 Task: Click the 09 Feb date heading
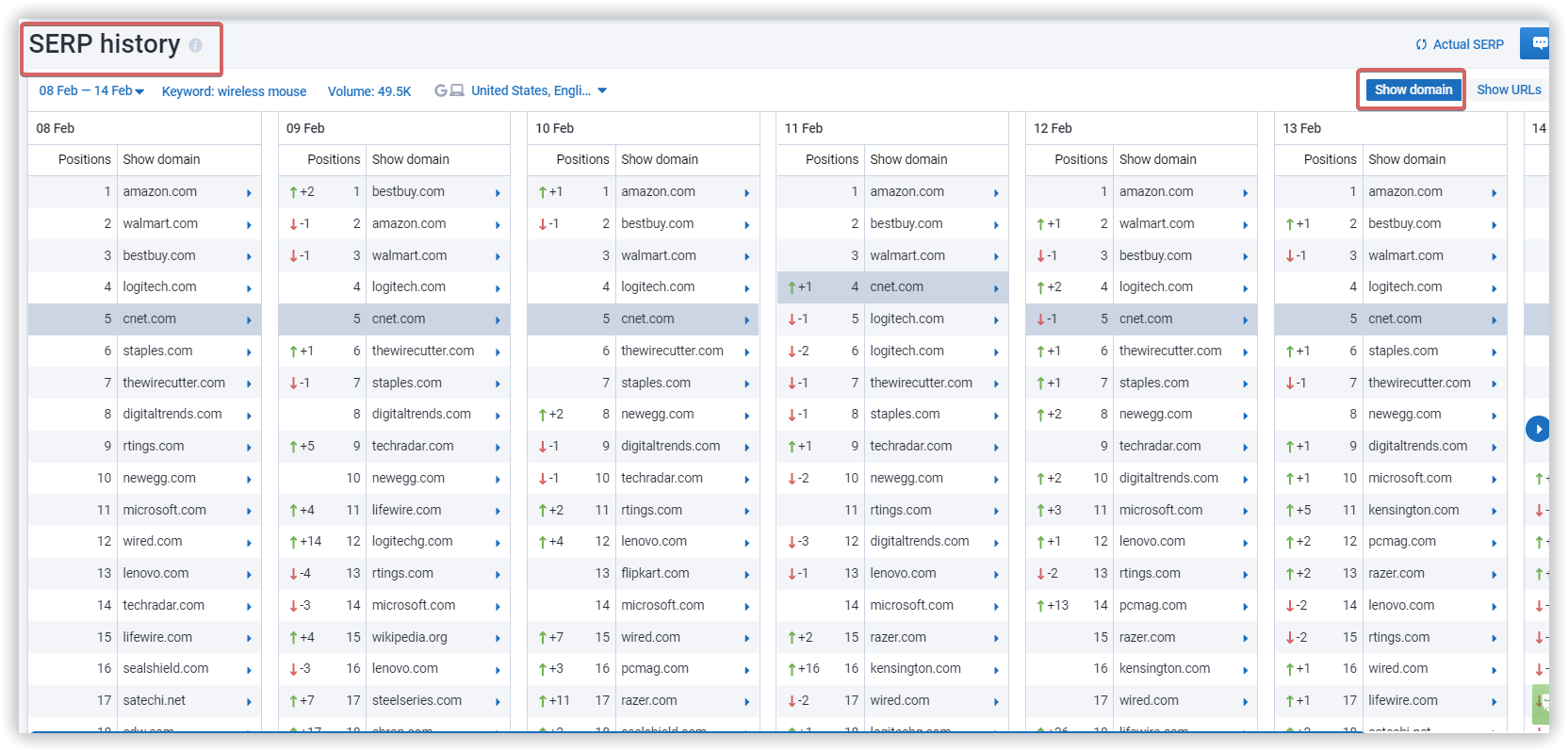[305, 128]
